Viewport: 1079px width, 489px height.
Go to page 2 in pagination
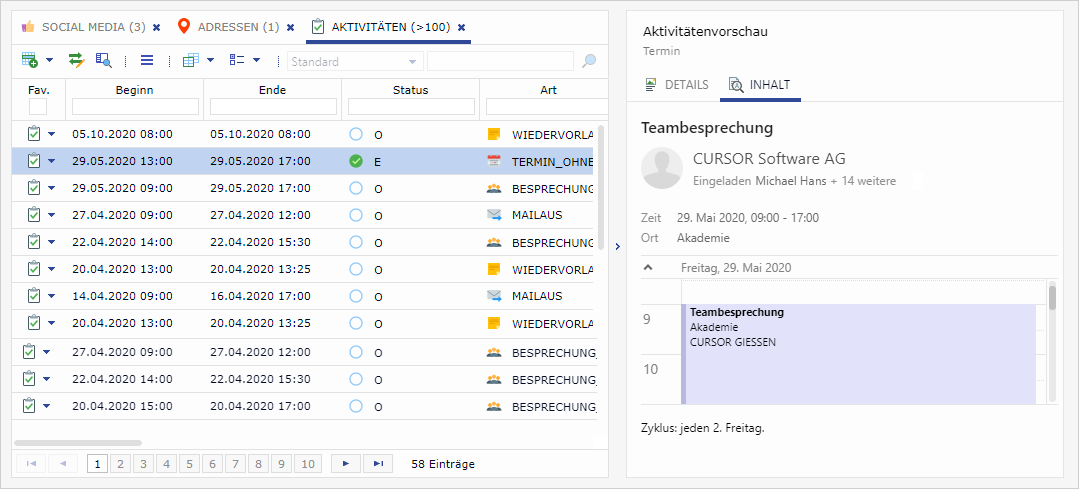coord(120,464)
